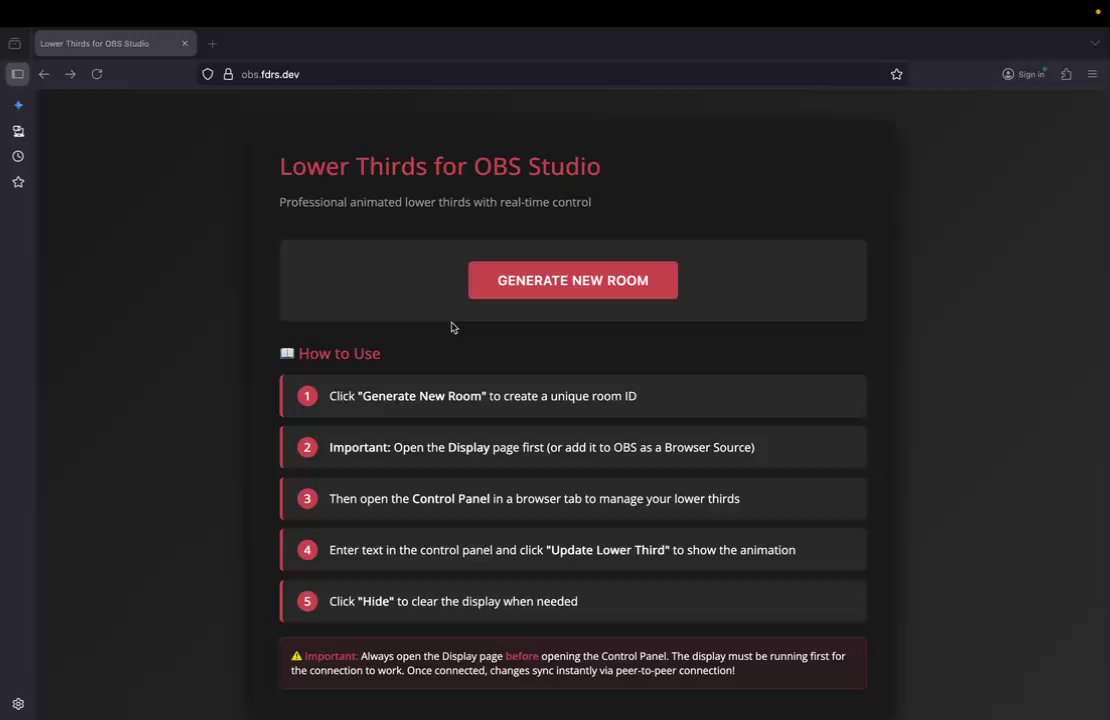
Task: Open the Bookmarks star icon in sidebar
Action: [x=18, y=182]
